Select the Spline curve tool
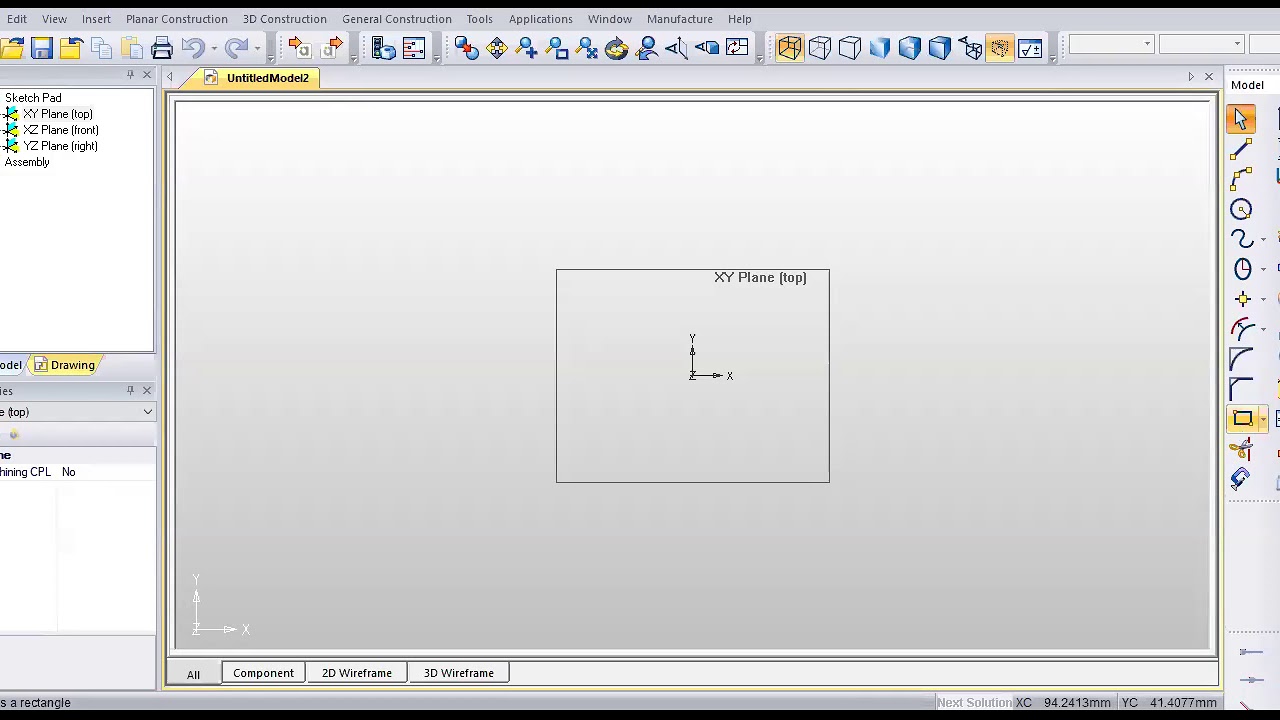The width and height of the screenshot is (1280, 720). pos(1241,239)
